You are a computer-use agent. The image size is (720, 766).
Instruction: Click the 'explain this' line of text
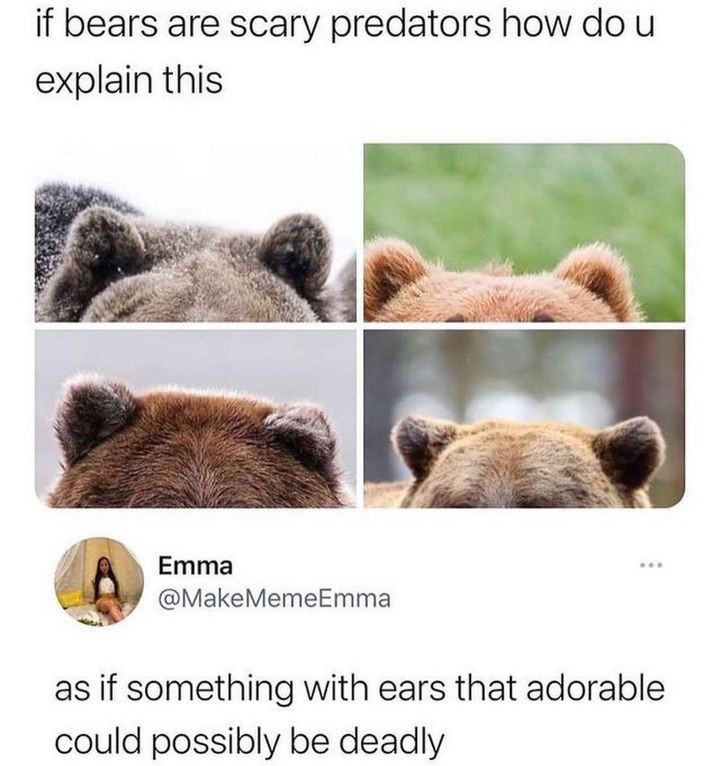tap(129, 79)
